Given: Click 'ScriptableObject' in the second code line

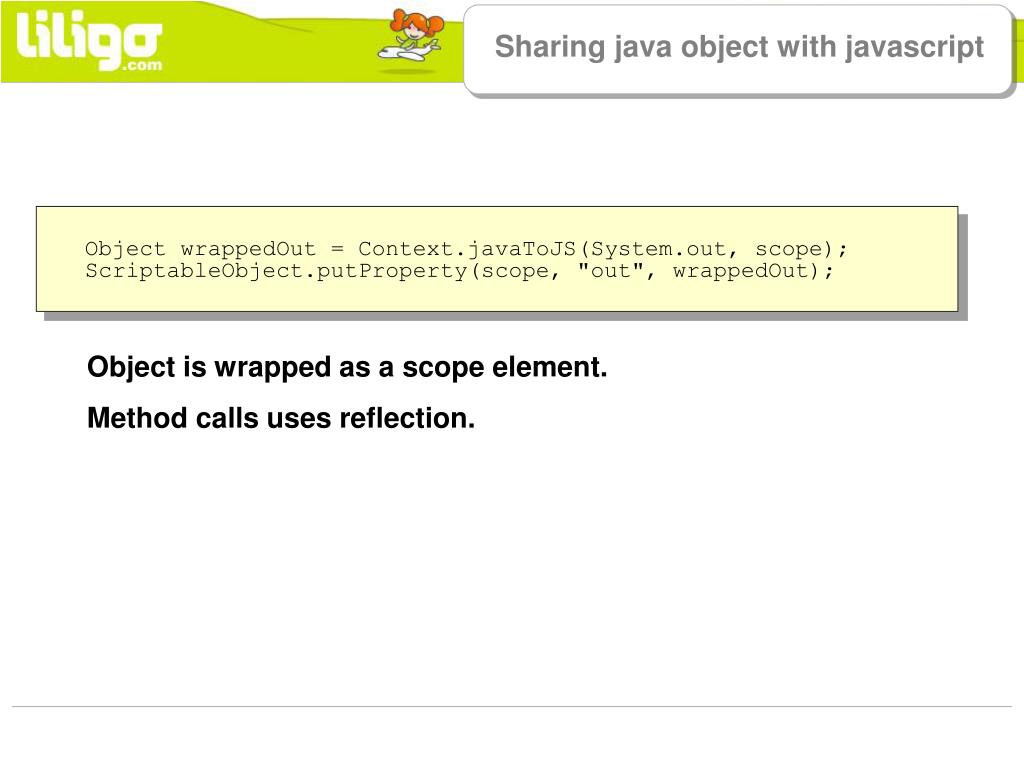Looking at the screenshot, I should [x=194, y=270].
